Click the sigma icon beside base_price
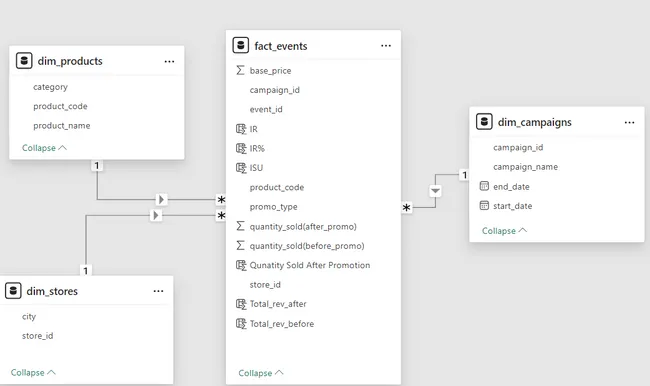This screenshot has width=650, height=386. point(240,70)
